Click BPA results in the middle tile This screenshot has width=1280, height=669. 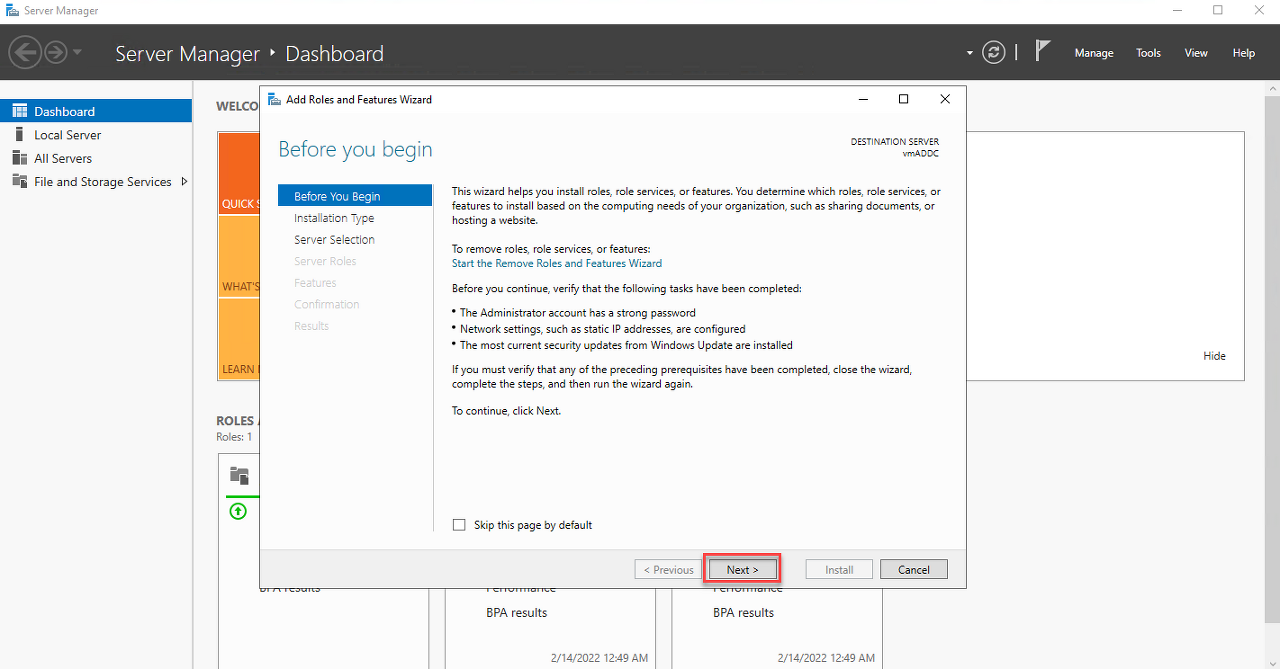click(517, 613)
